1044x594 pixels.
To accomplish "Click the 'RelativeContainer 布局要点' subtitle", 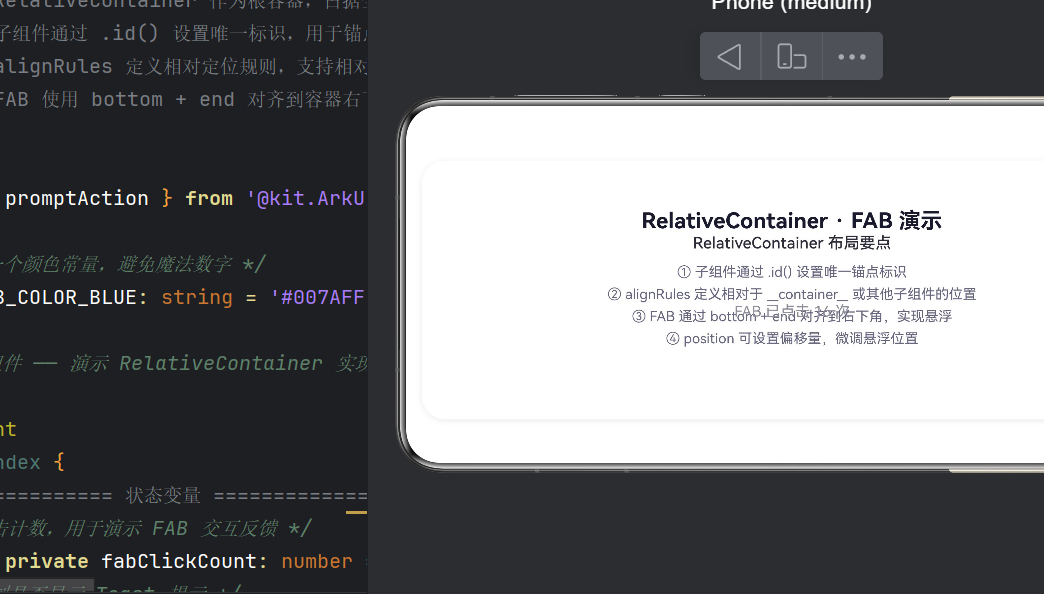I will pyautogui.click(x=791, y=243).
